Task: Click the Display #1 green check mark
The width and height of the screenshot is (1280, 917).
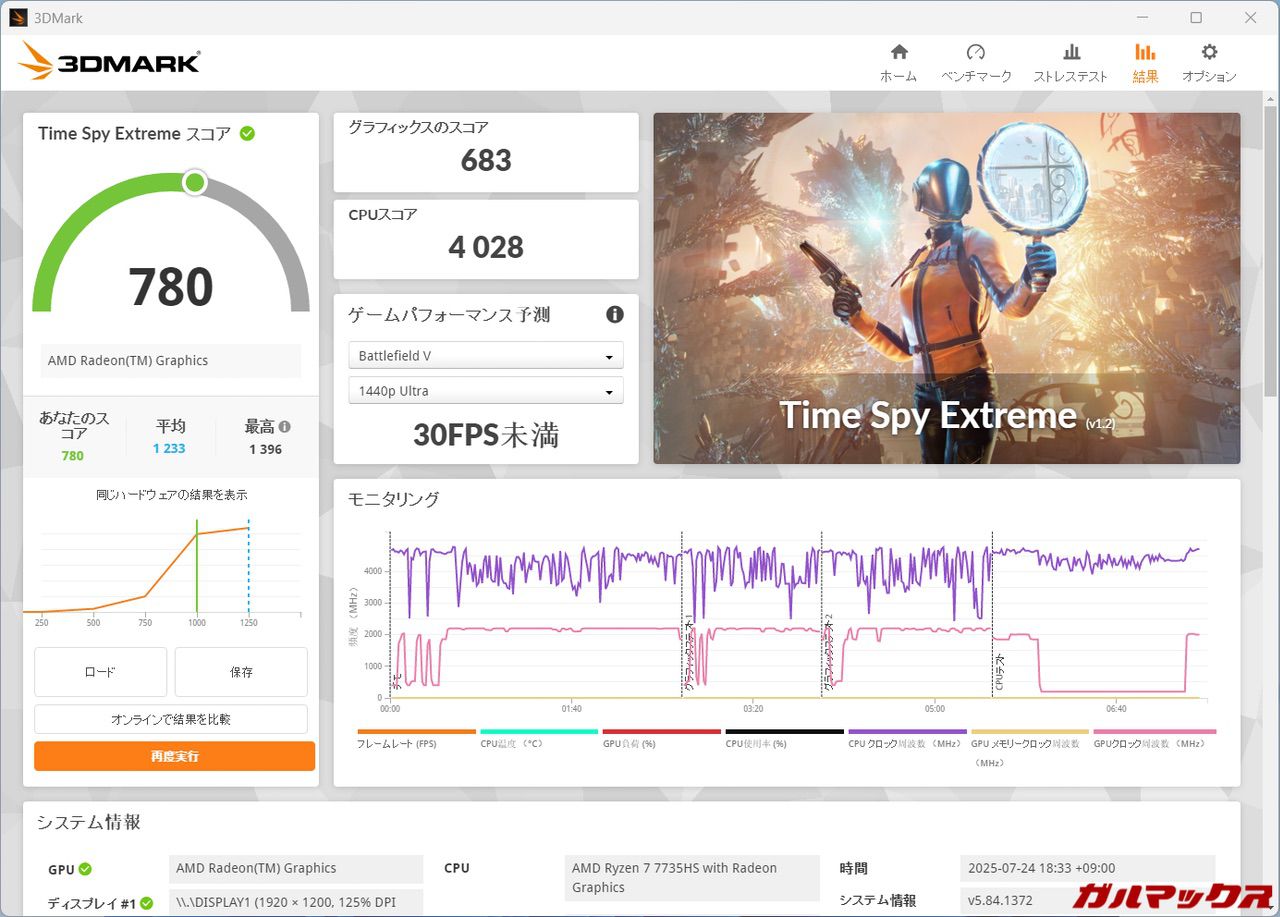Action: [147, 903]
